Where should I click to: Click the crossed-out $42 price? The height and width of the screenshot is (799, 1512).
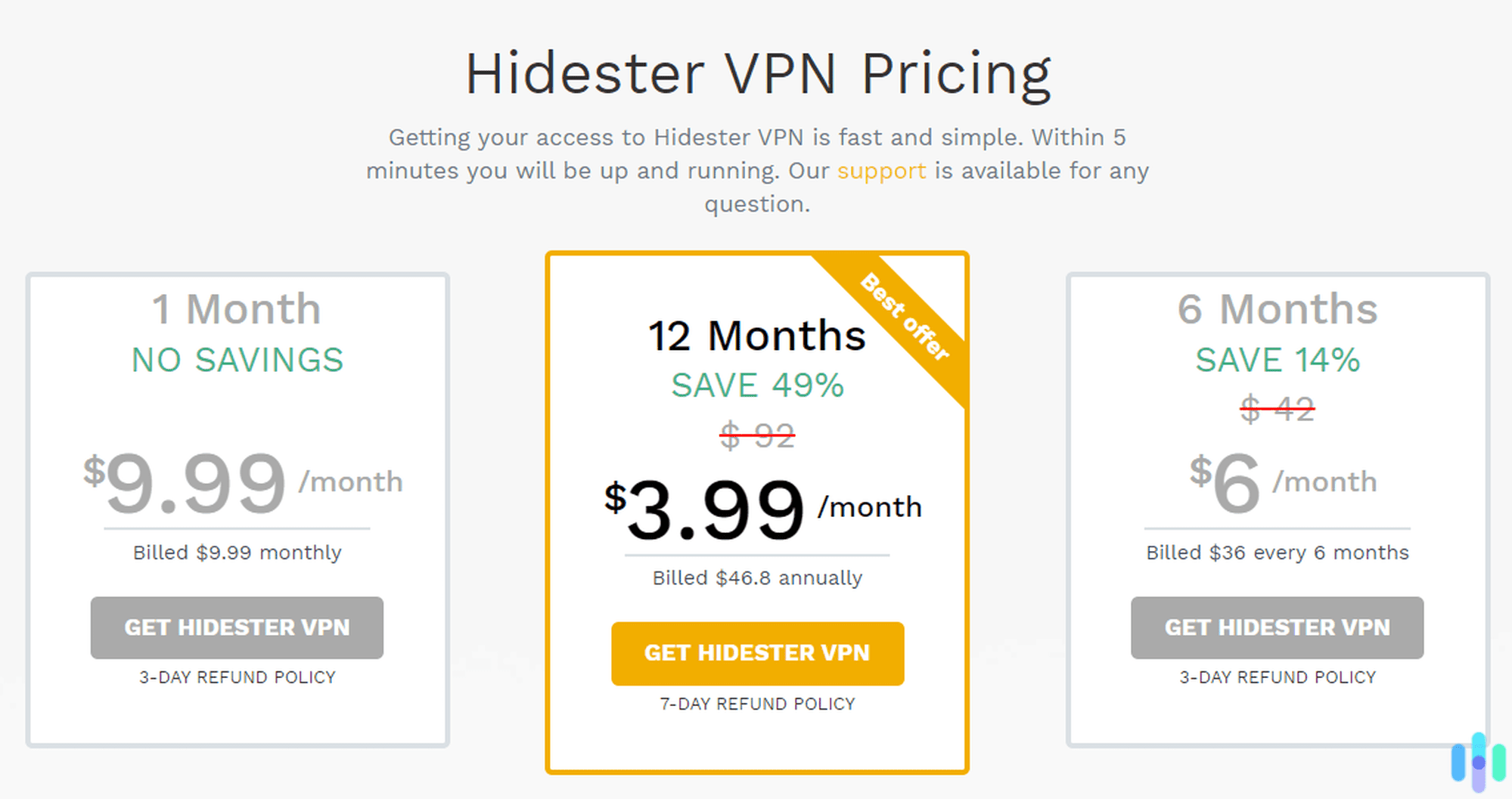(1276, 409)
